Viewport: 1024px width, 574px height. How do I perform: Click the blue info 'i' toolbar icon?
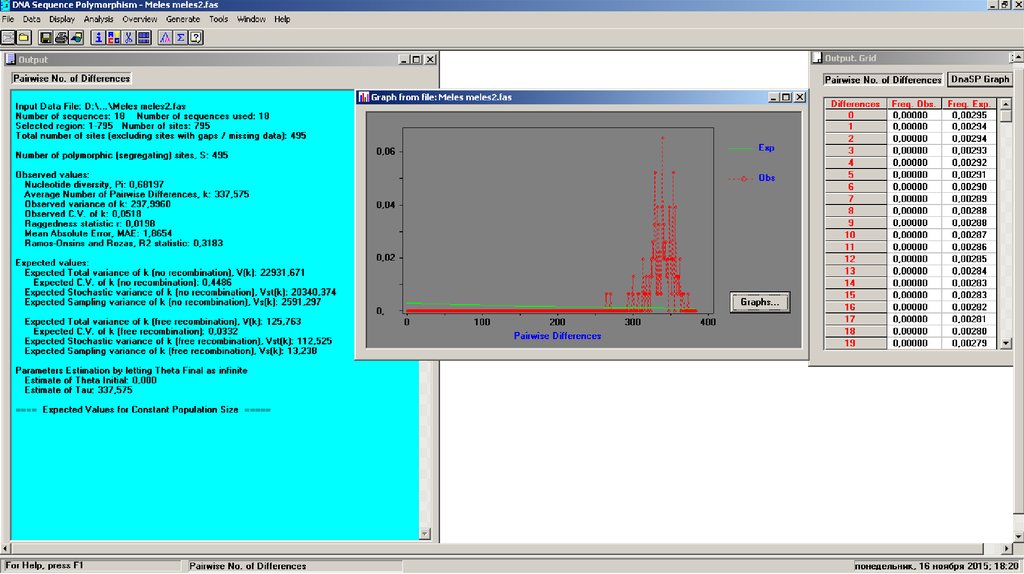[x=97, y=38]
